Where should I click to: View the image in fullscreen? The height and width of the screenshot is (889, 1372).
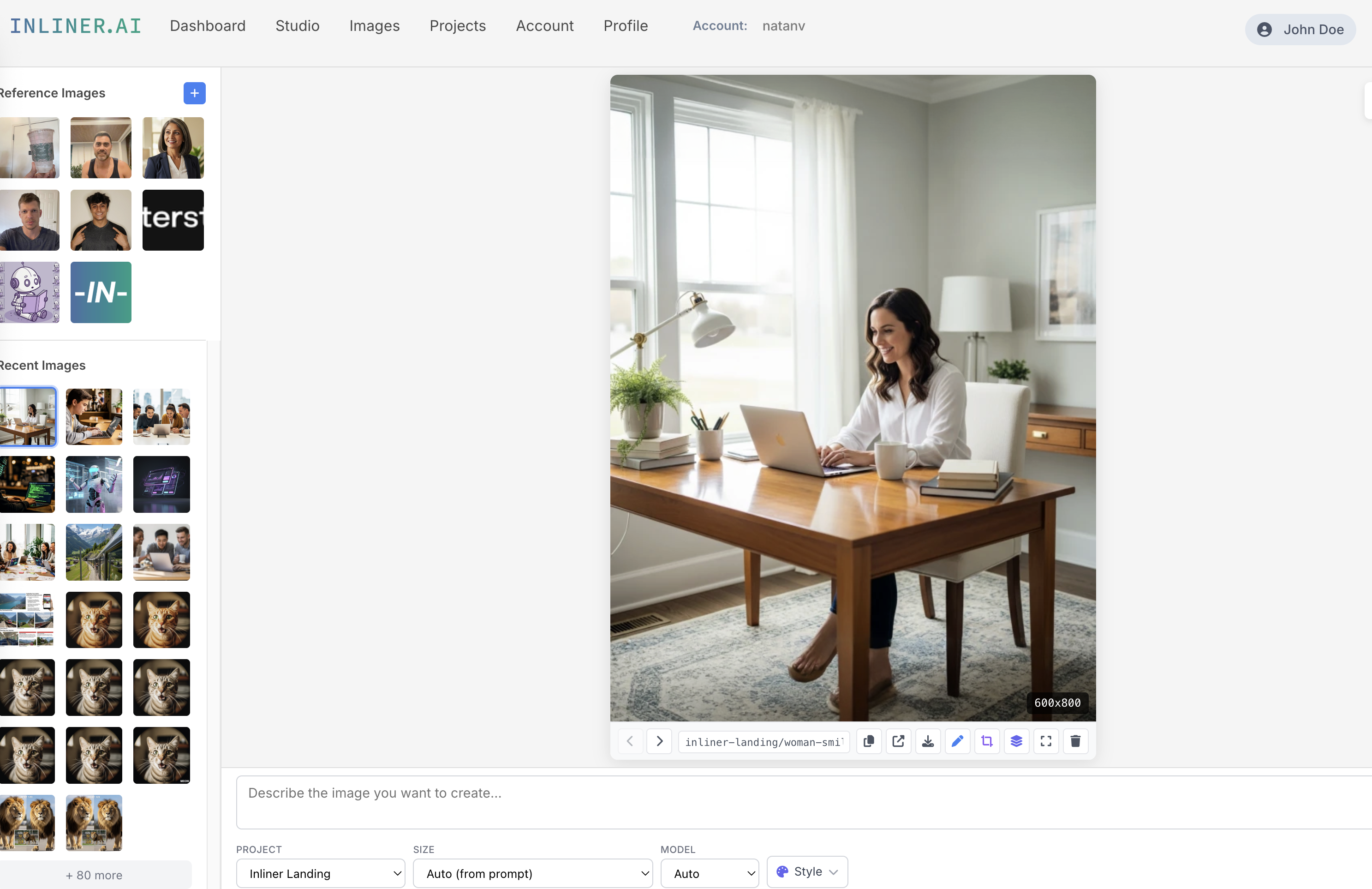[1046, 741]
